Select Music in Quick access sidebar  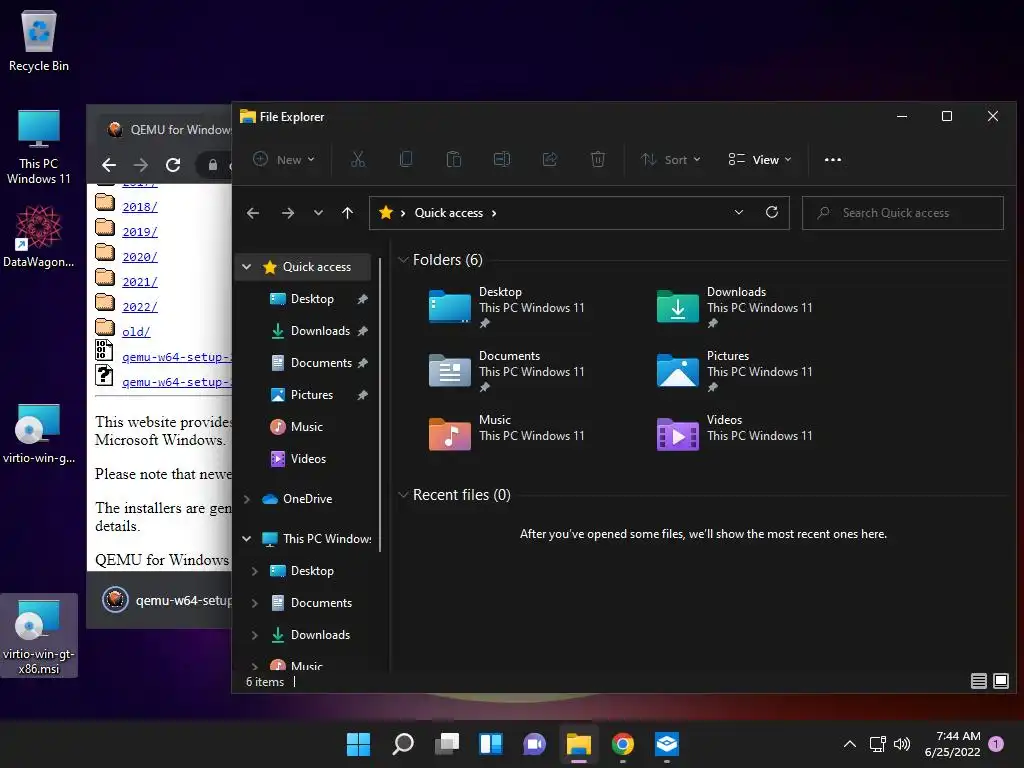(x=305, y=426)
